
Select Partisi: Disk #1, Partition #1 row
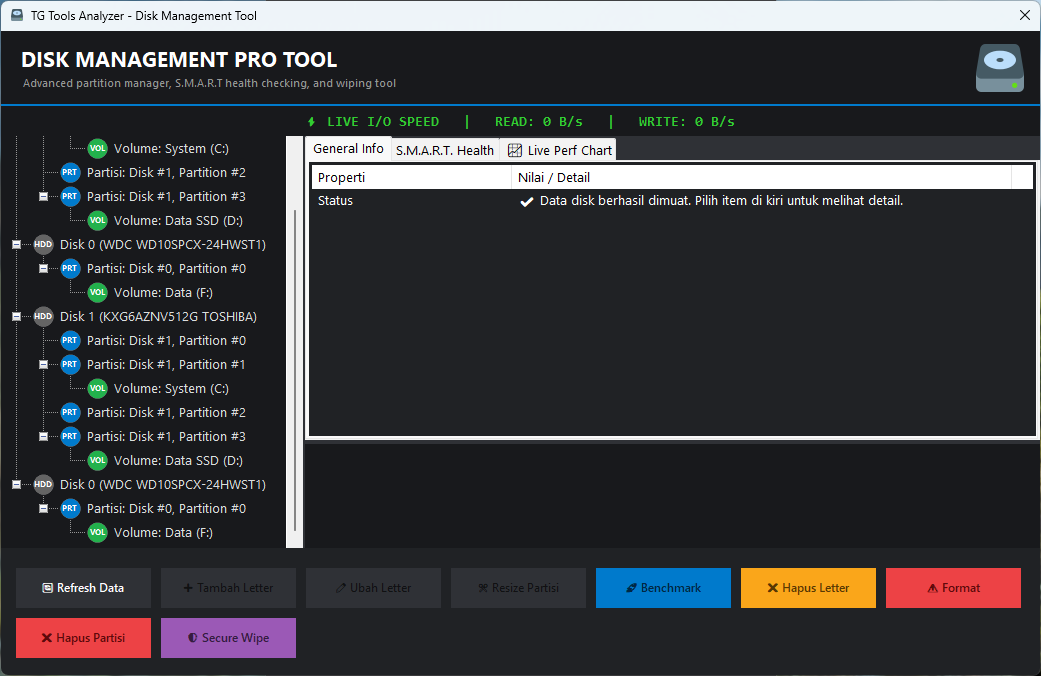(x=166, y=364)
